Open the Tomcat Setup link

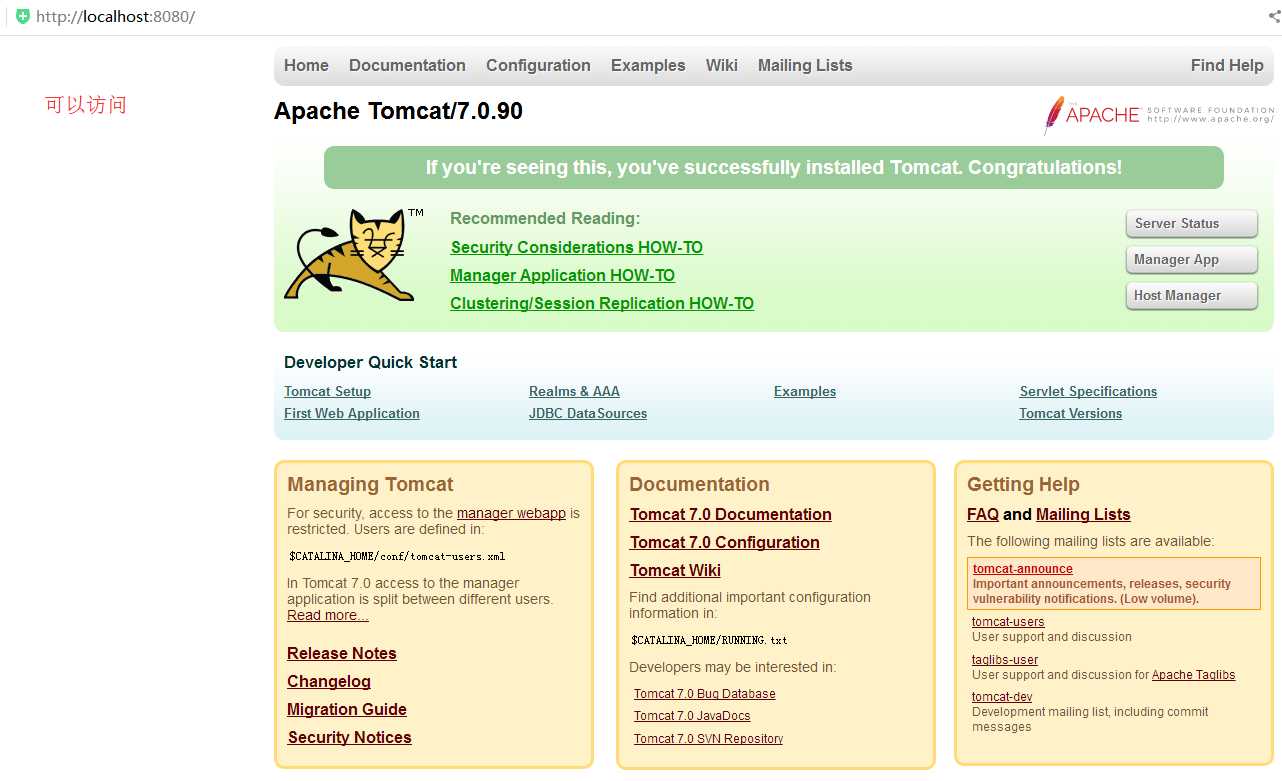click(x=327, y=392)
